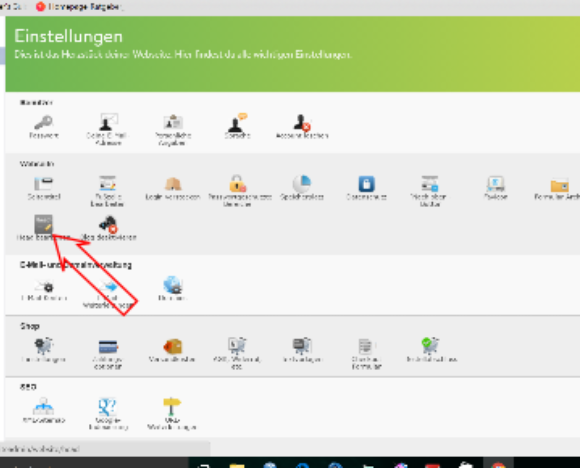Open E-Mail Konten envelope with gear

(x=44, y=286)
